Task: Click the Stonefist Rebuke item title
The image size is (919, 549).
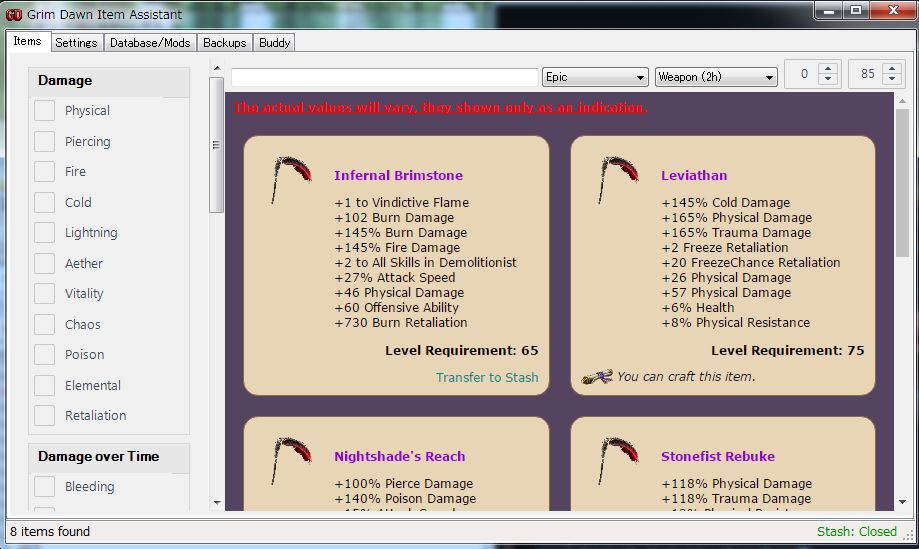Action: click(x=718, y=456)
